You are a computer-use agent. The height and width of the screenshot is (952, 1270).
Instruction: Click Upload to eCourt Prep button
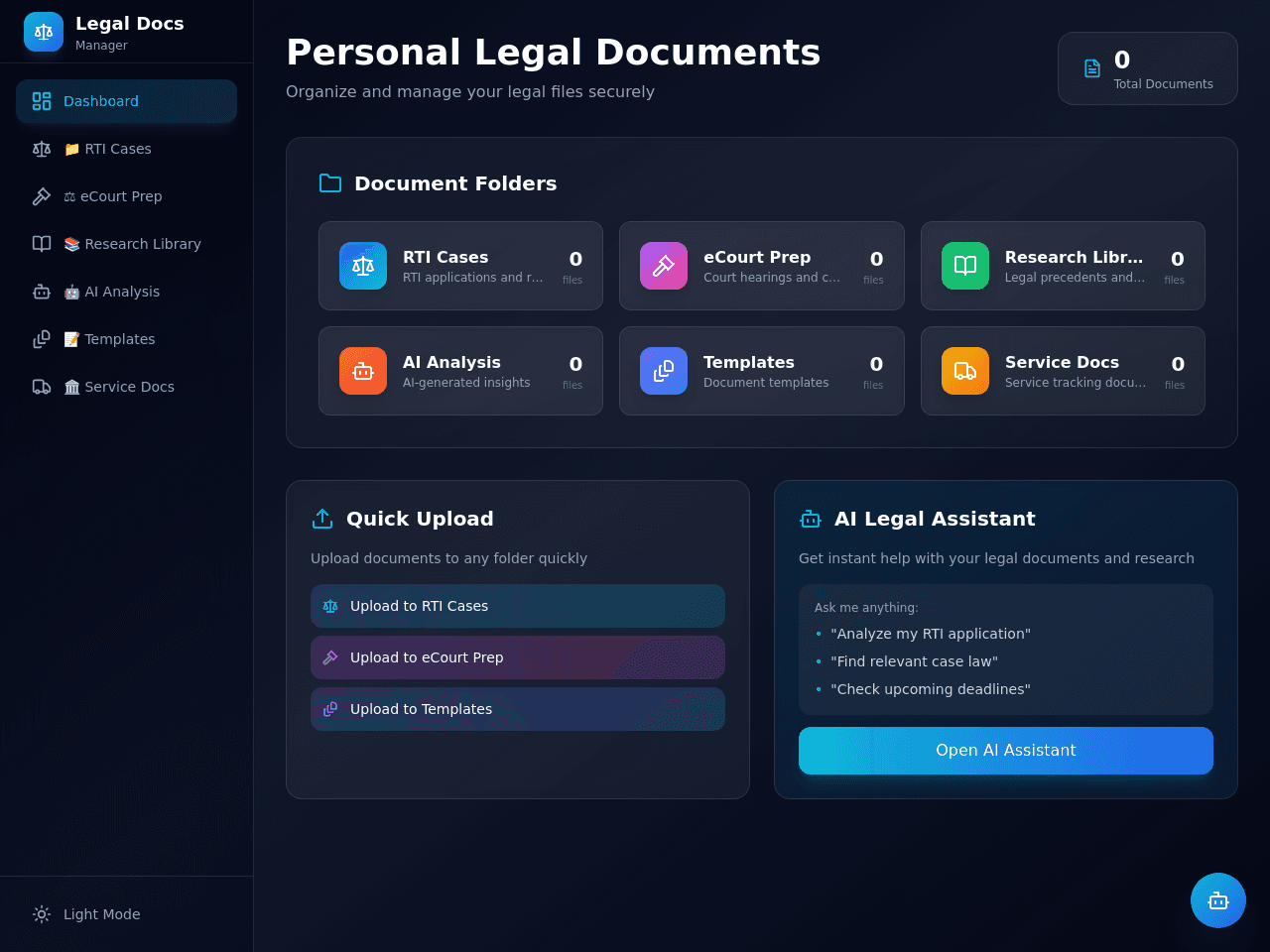(518, 657)
